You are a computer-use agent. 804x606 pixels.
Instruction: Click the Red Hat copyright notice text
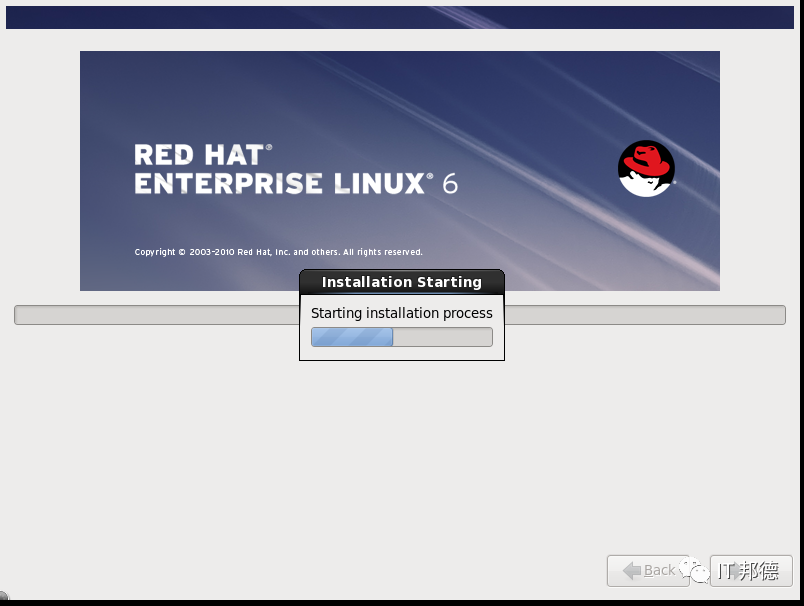coord(278,252)
